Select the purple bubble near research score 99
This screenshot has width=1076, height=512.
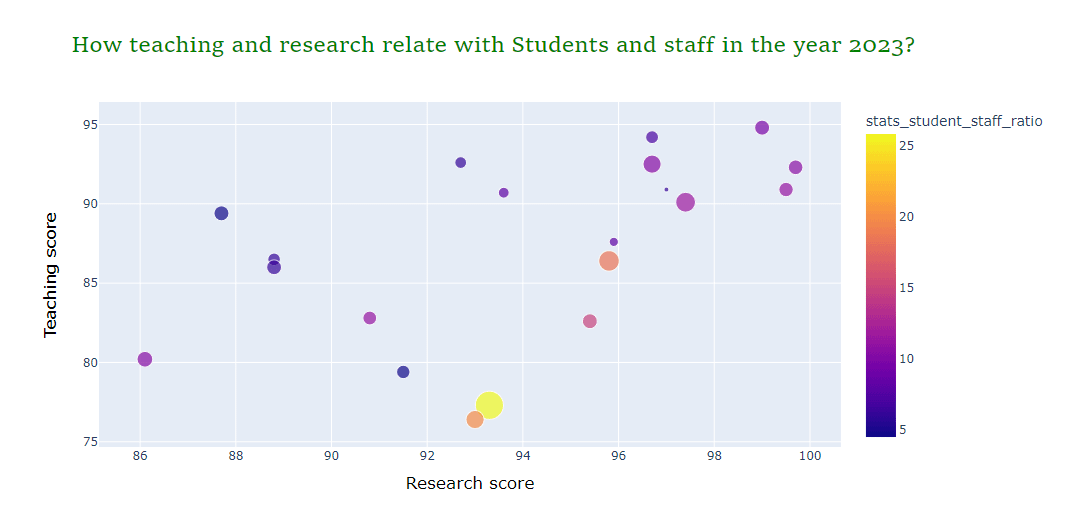click(x=762, y=128)
